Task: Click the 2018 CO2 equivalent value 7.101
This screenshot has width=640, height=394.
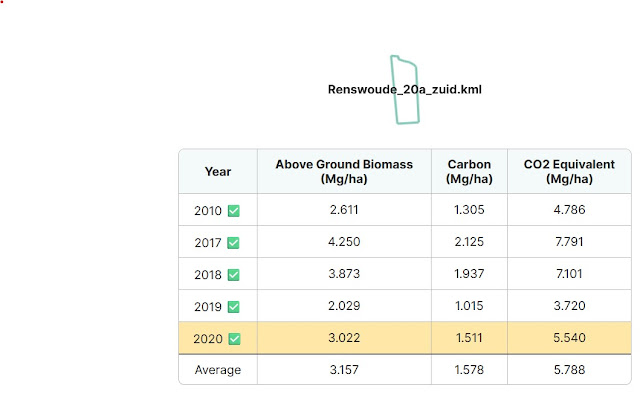Action: (569, 274)
